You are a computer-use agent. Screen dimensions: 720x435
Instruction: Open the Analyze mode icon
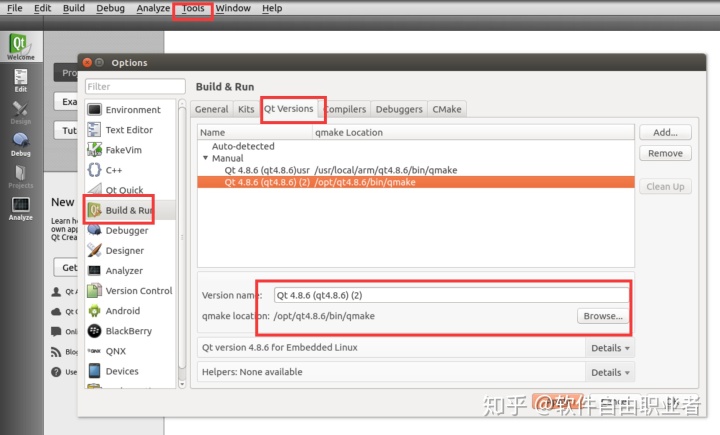[x=21, y=209]
